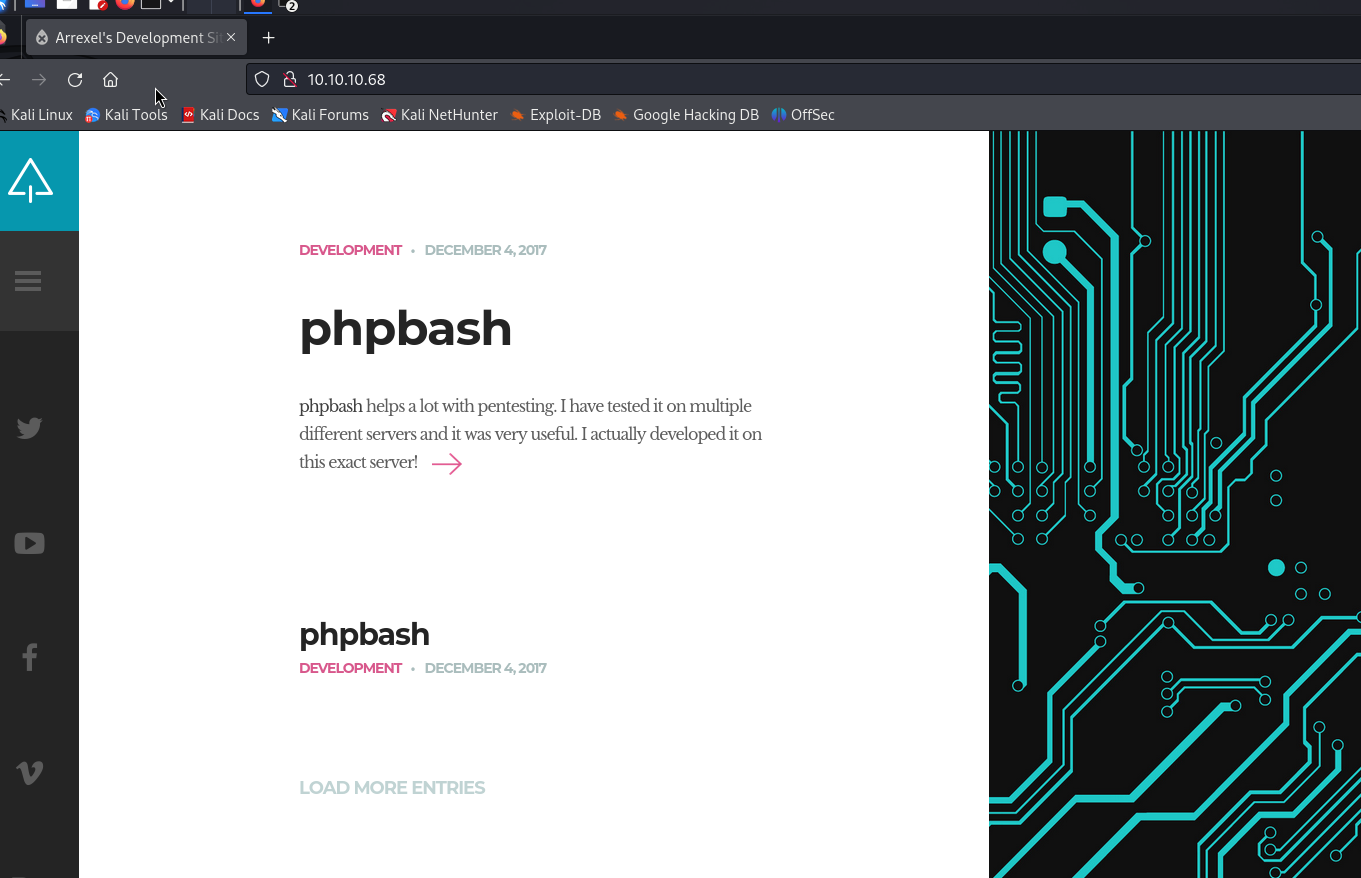The width and height of the screenshot is (1361, 878).
Task: Open the Exploit-DB bookmark
Action: pyautogui.click(x=556, y=115)
